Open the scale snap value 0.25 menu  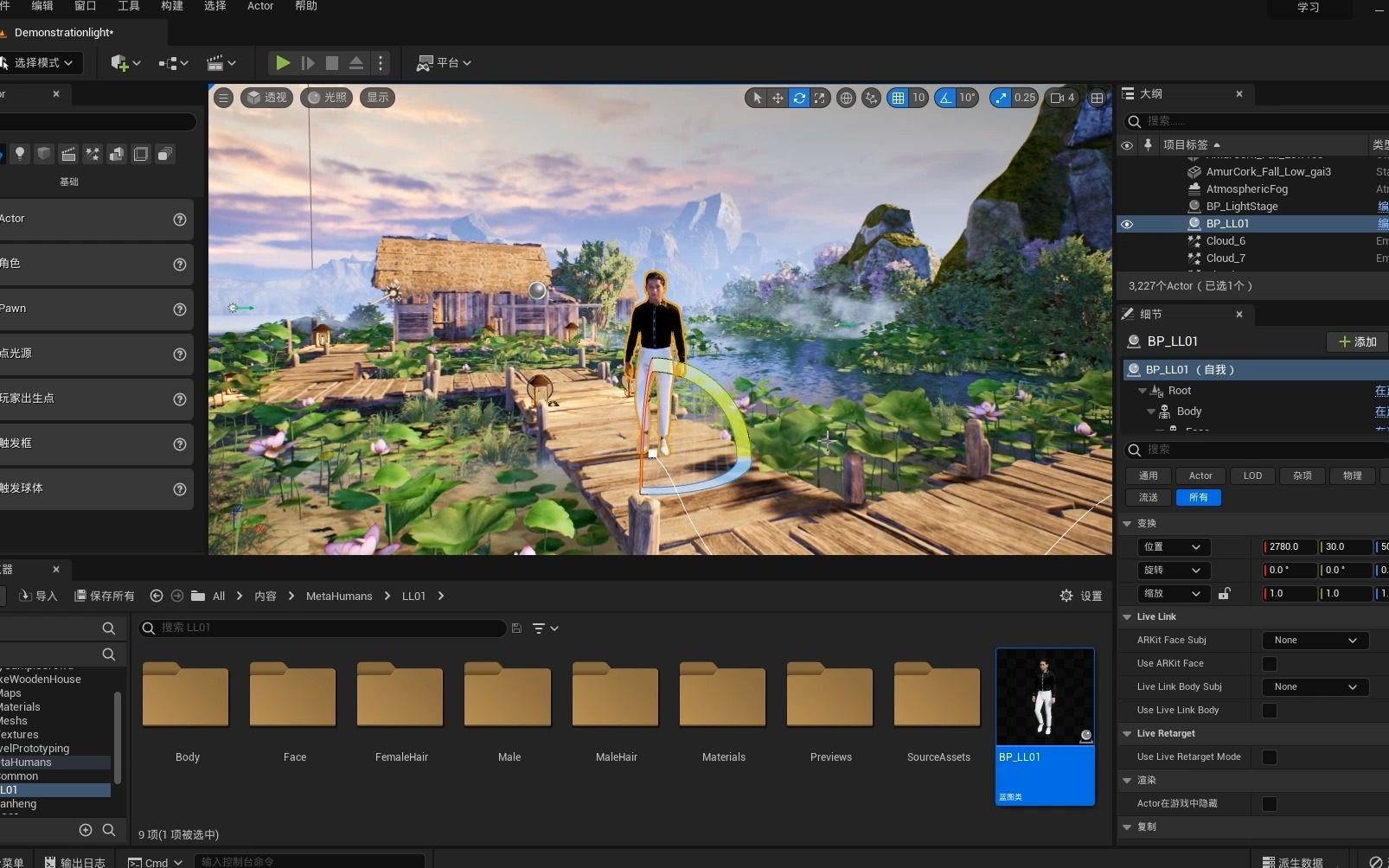pos(1025,98)
